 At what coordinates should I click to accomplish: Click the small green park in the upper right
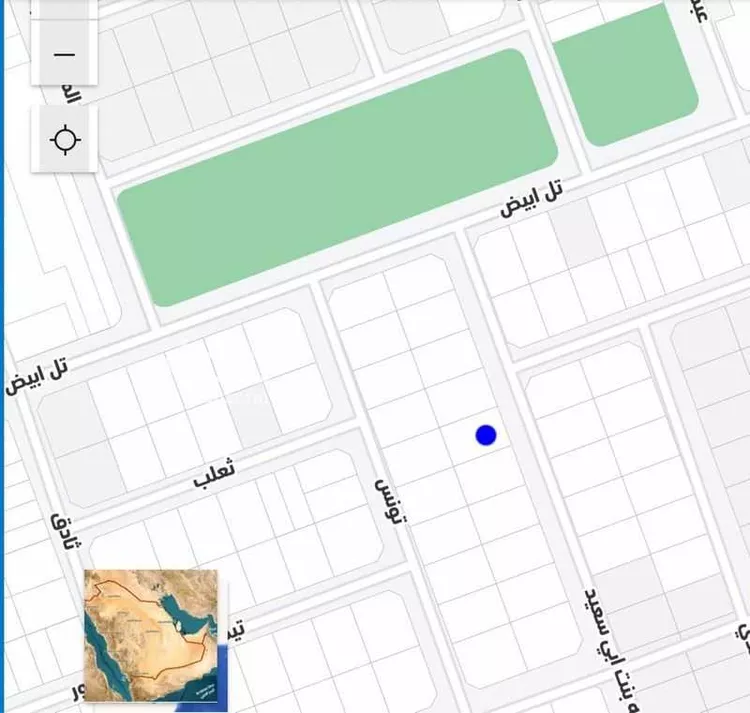[x=626, y=74]
